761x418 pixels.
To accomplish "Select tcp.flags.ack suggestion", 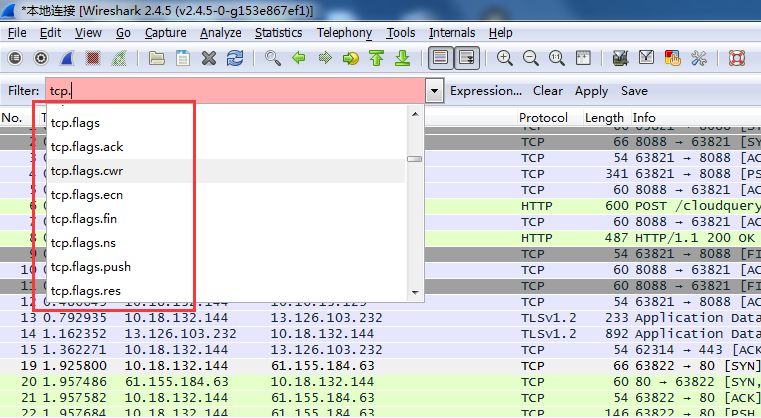I will [x=226, y=147].
